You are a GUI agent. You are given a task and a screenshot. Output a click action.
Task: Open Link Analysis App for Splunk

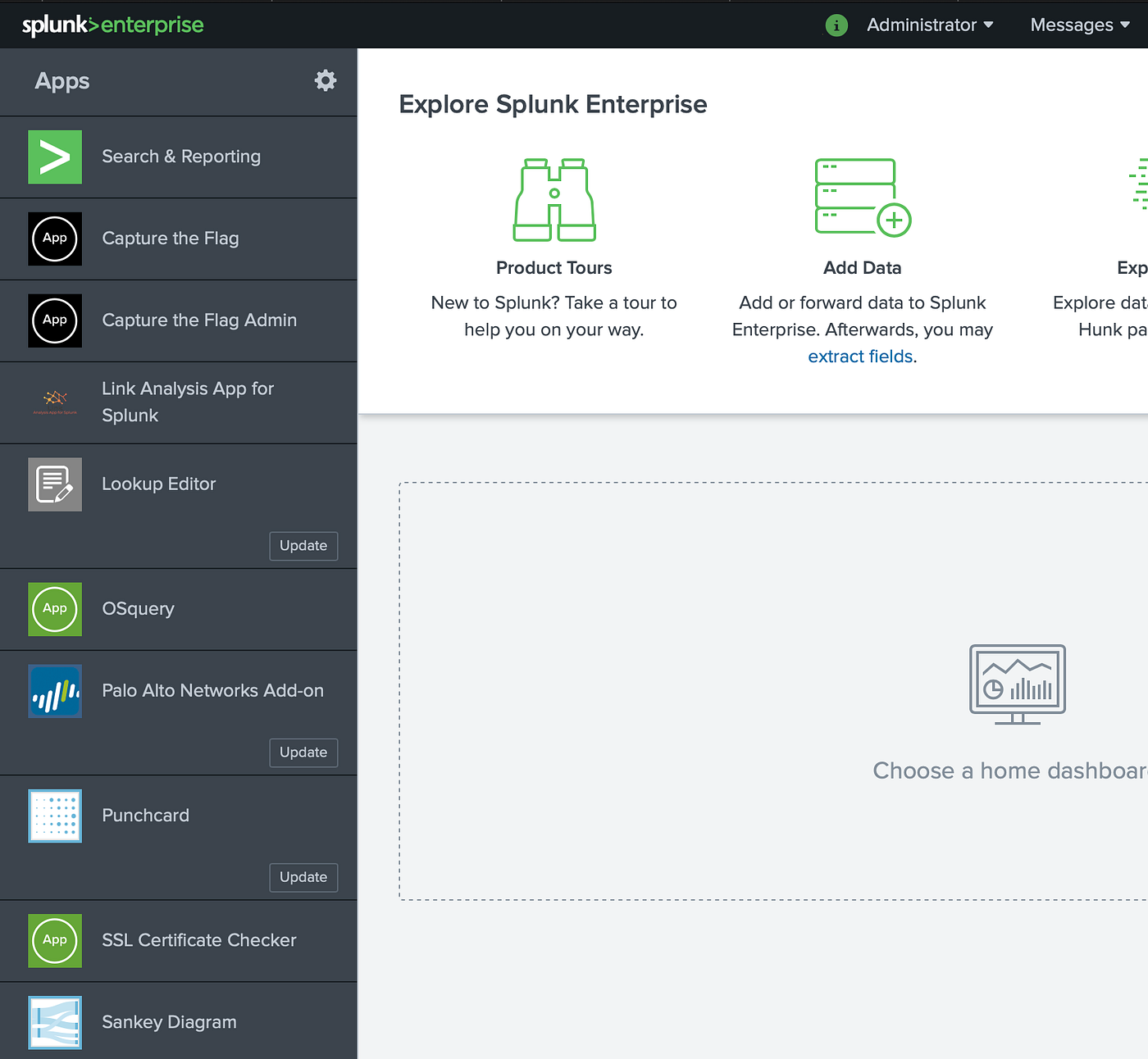click(x=188, y=402)
